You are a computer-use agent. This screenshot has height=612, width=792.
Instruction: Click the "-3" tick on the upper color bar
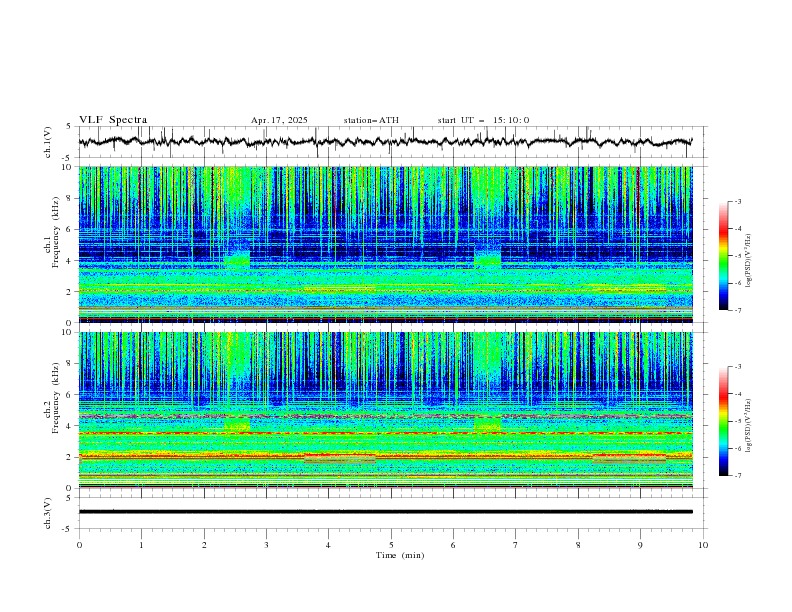point(738,201)
